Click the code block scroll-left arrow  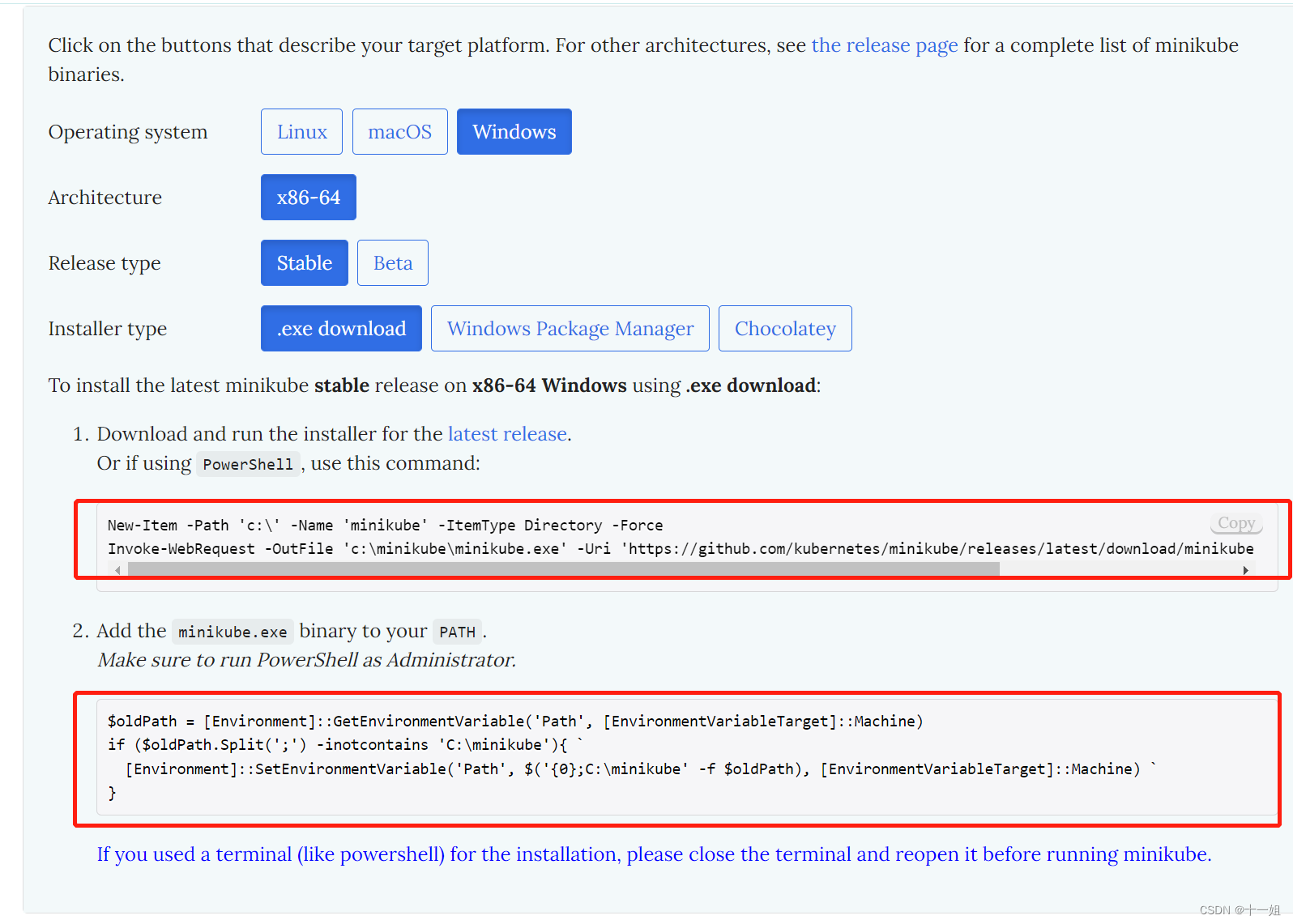(x=117, y=570)
